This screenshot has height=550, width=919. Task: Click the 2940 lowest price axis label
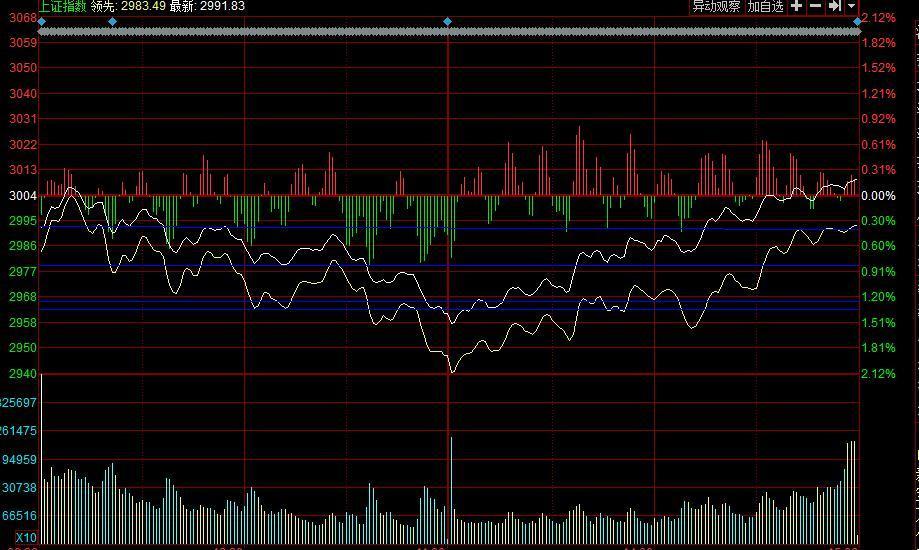coord(23,374)
